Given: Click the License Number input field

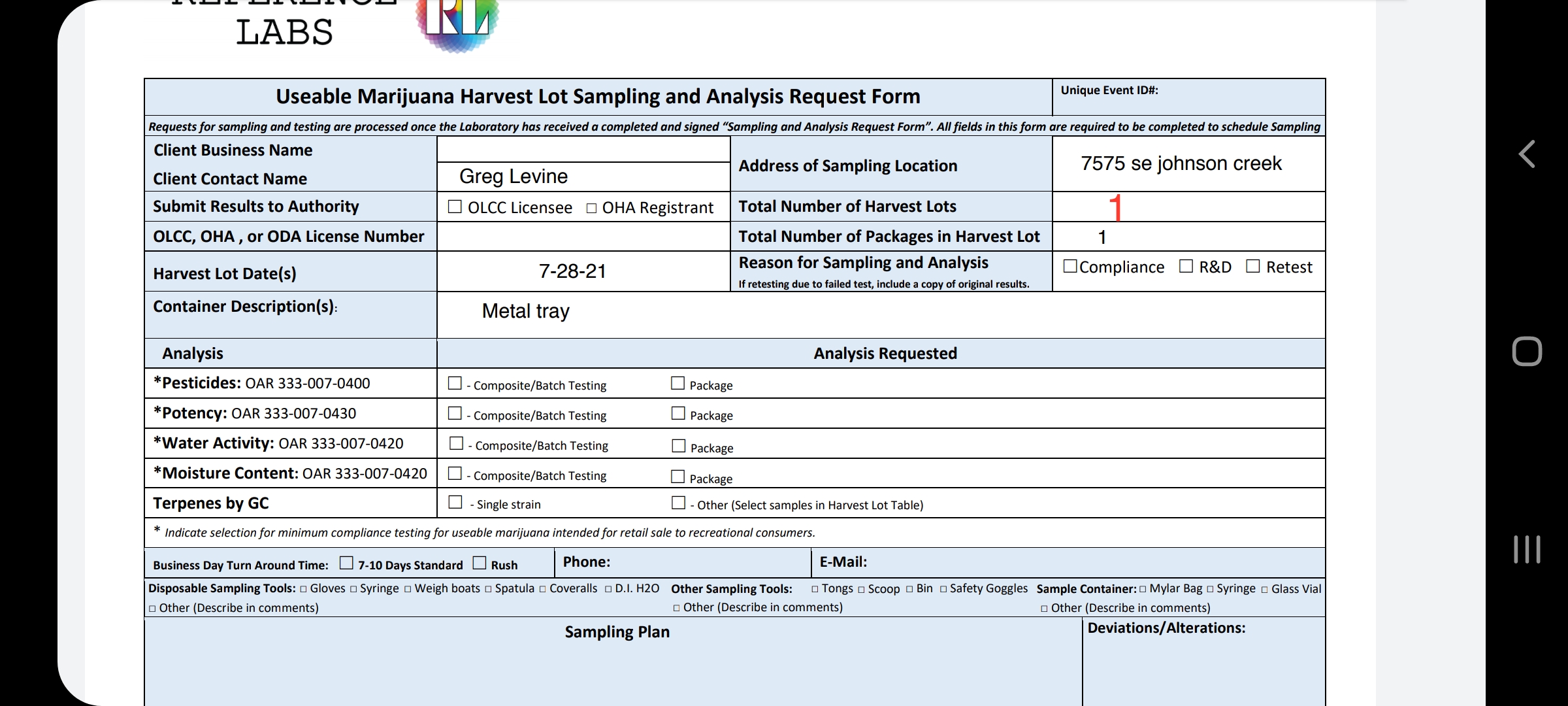Looking at the screenshot, I should (x=583, y=237).
